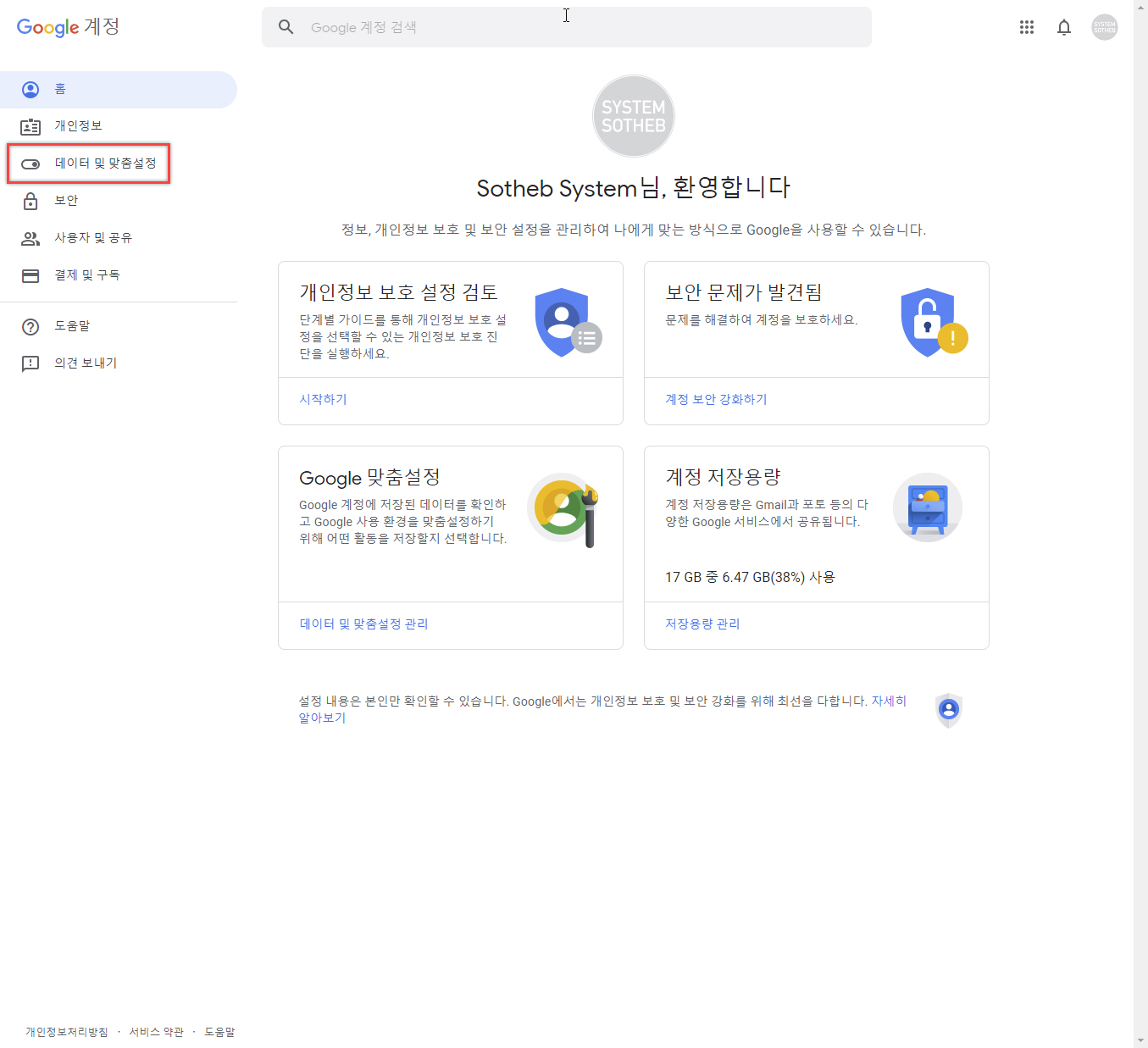The width and height of the screenshot is (1148, 1048).
Task: Open 의견 보내기 in sidebar
Action: click(86, 363)
